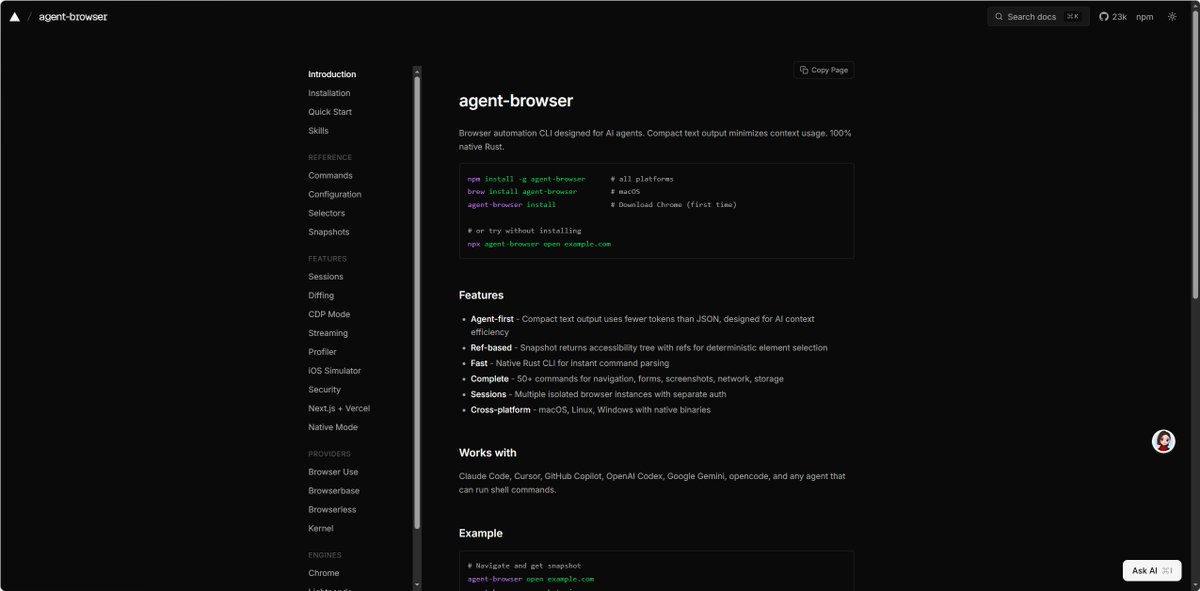Open Kernel provider page
1200x591 pixels.
321,528
